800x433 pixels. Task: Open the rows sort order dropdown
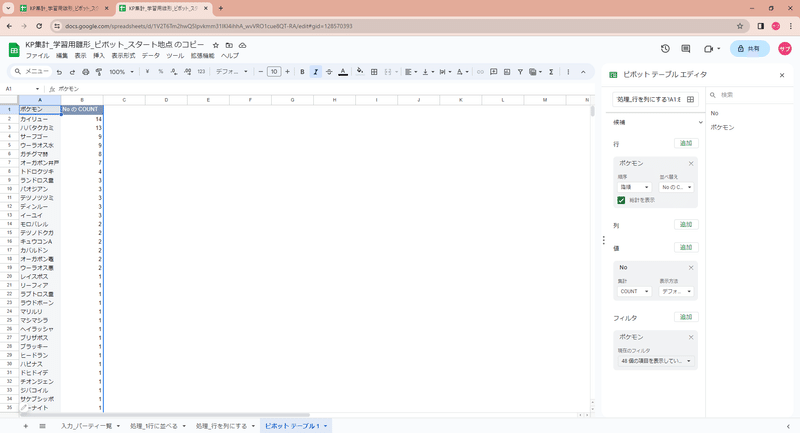[634, 187]
